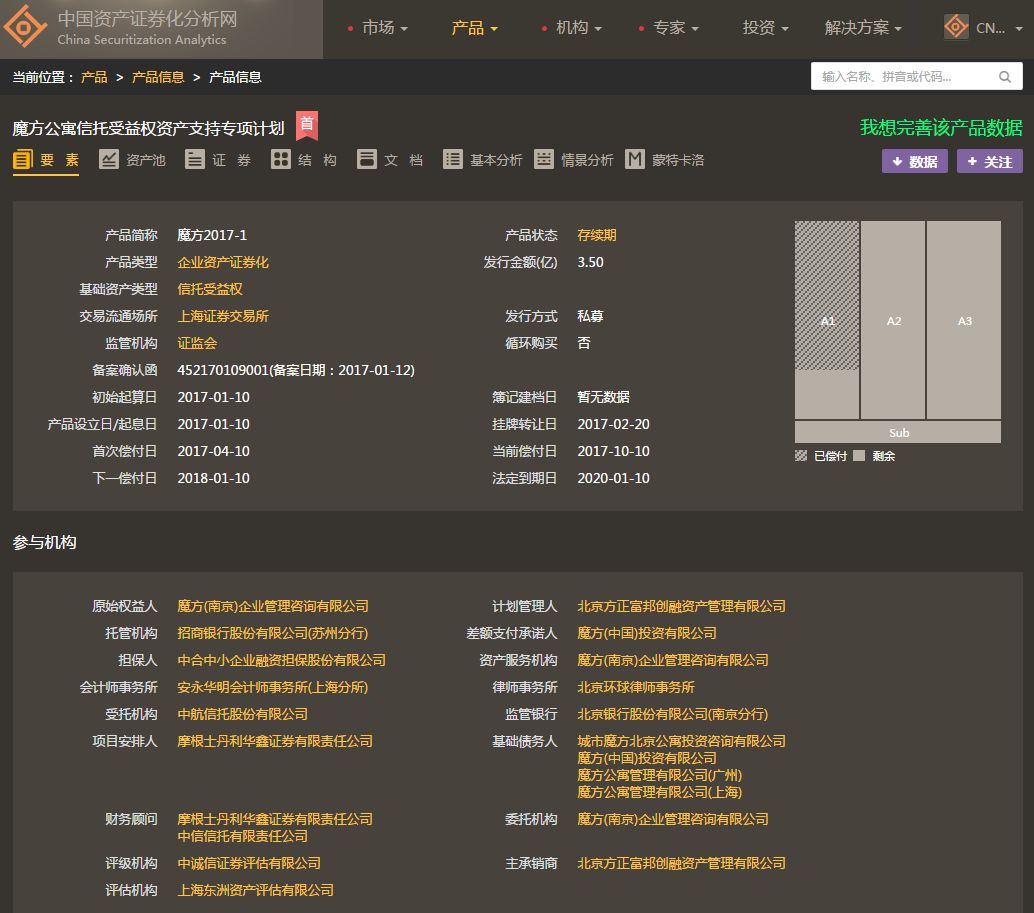This screenshot has width=1034, height=913.
Task: Open the 证券 tab
Action: [218, 160]
